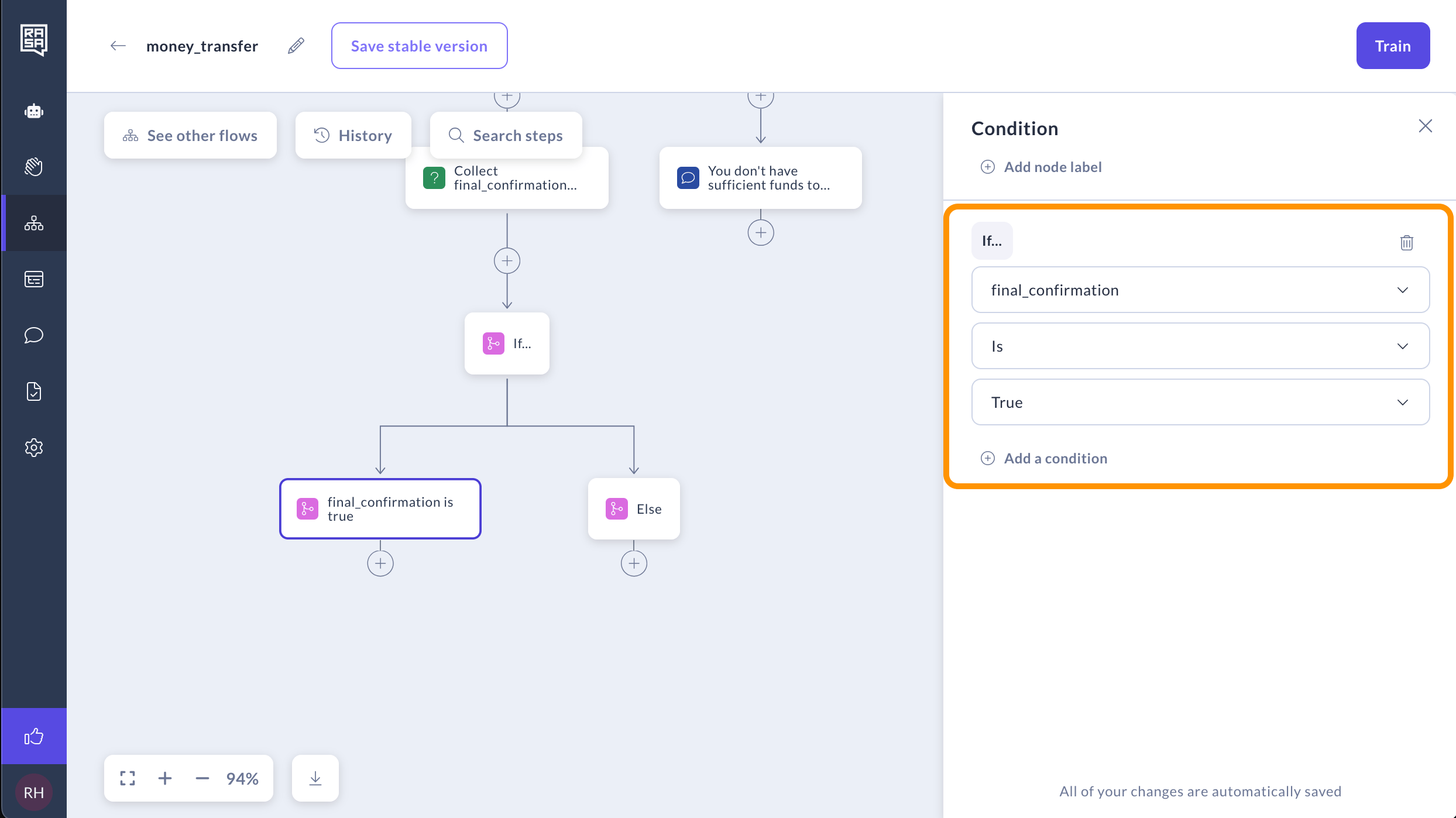Click the Train button
The height and width of the screenshot is (818, 1456).
click(x=1393, y=46)
